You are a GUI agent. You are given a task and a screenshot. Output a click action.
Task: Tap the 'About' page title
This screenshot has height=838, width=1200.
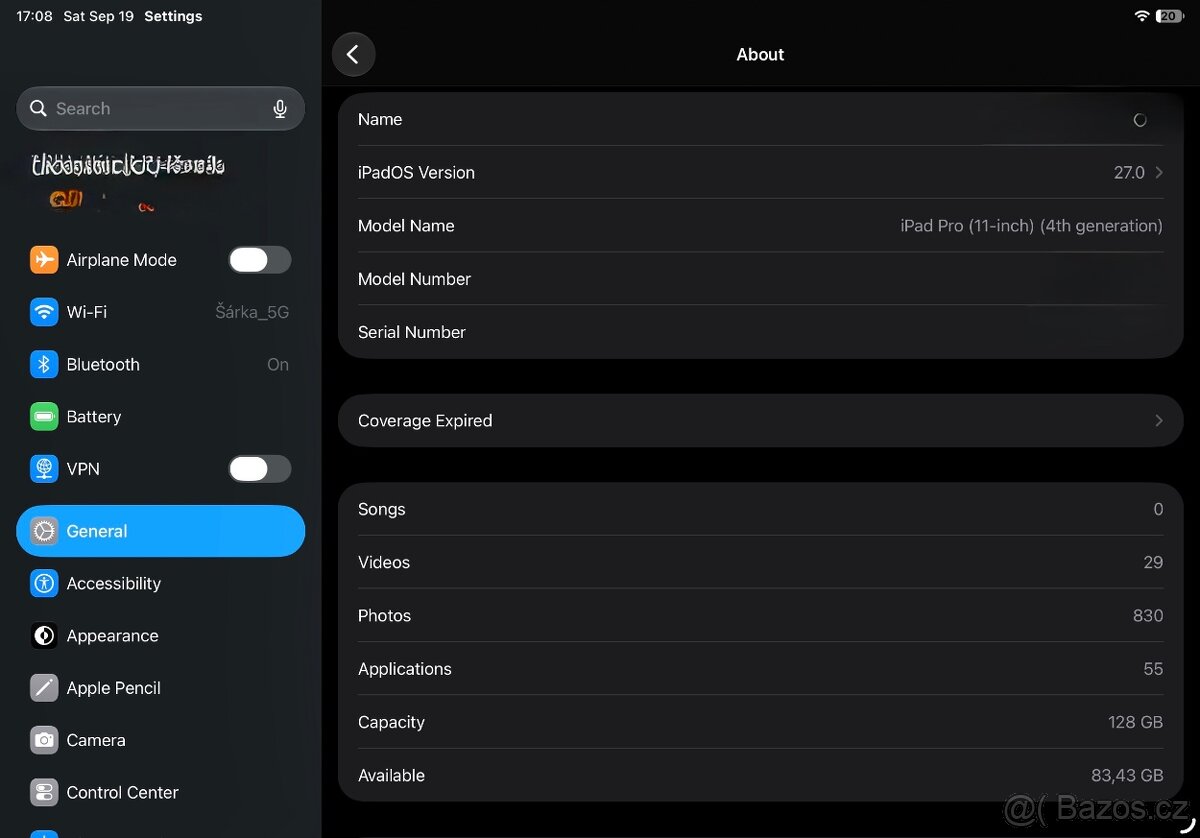click(x=760, y=55)
